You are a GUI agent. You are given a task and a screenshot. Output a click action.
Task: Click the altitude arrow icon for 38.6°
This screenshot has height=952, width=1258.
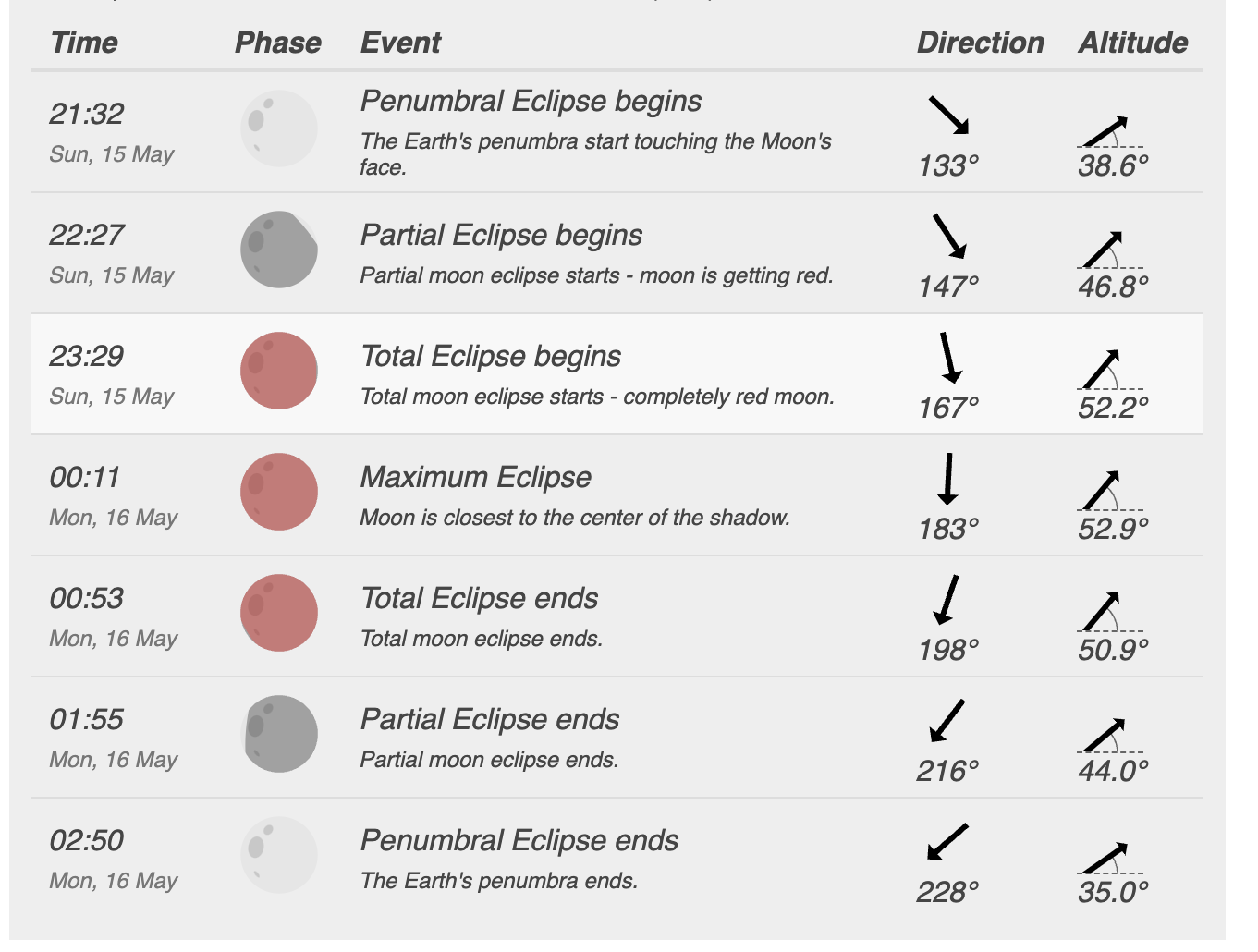pyautogui.click(x=1110, y=131)
